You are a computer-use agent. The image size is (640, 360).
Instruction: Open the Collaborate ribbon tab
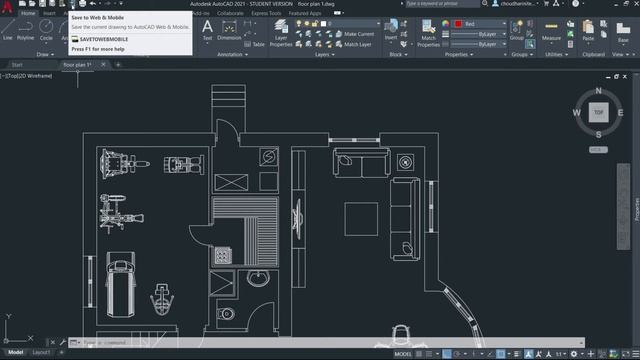[230, 13]
